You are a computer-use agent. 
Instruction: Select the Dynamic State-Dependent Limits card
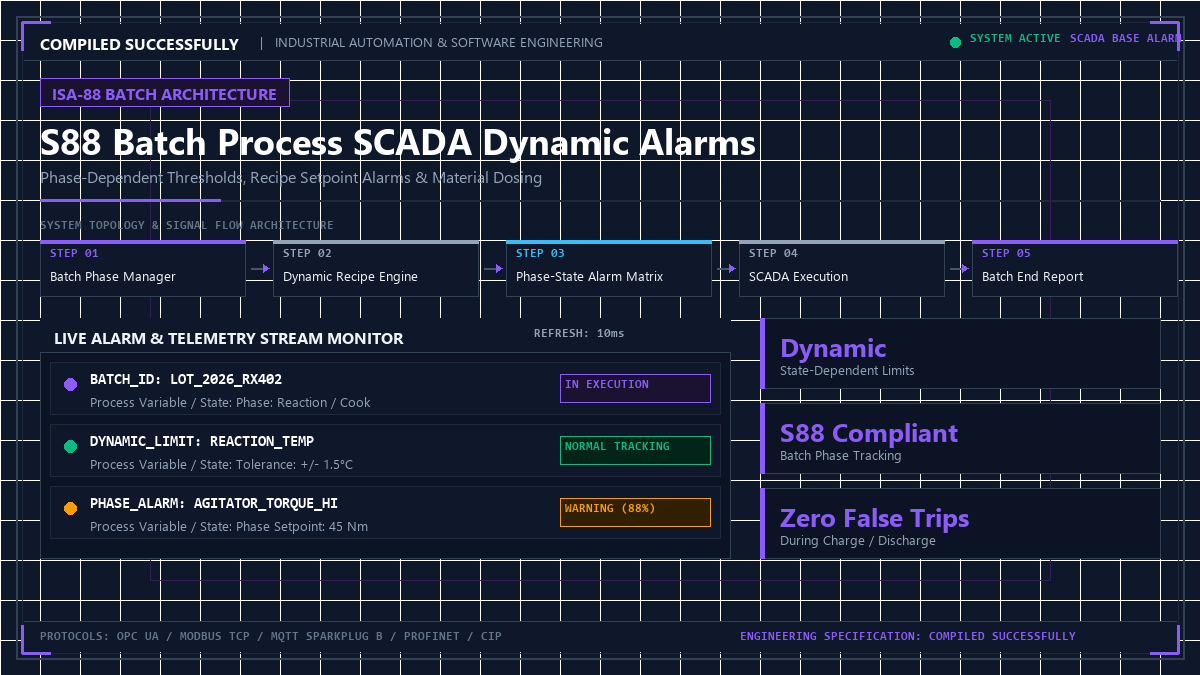click(961, 353)
